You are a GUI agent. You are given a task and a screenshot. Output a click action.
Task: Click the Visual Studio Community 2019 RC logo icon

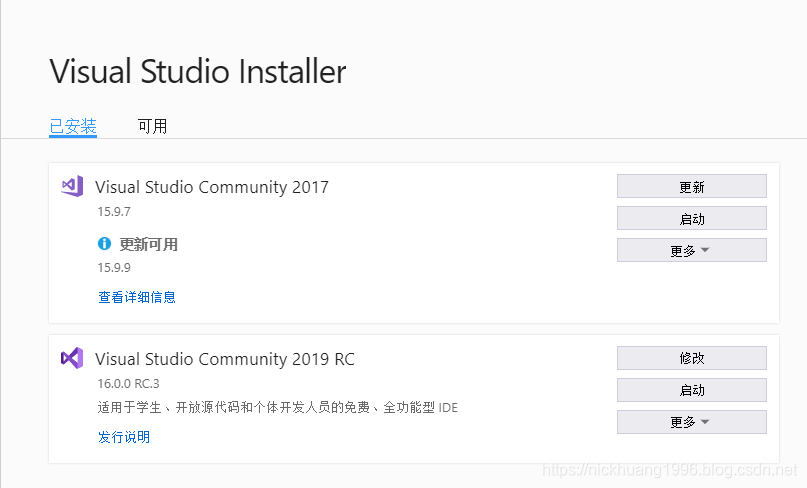(x=72, y=358)
